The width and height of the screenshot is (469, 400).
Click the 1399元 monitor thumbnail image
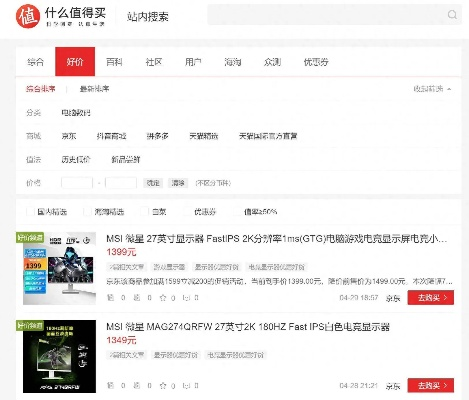[x=59, y=268]
